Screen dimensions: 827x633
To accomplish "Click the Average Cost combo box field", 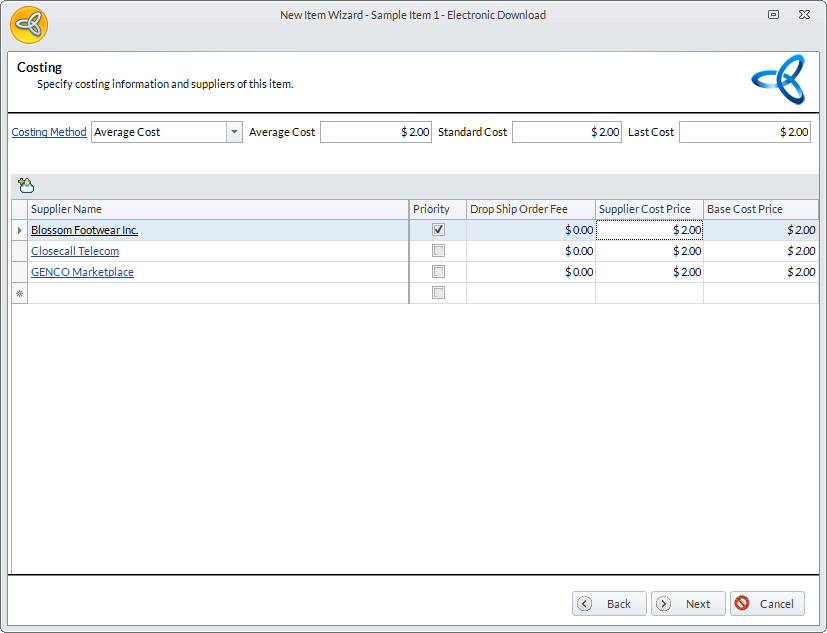I will pos(159,132).
